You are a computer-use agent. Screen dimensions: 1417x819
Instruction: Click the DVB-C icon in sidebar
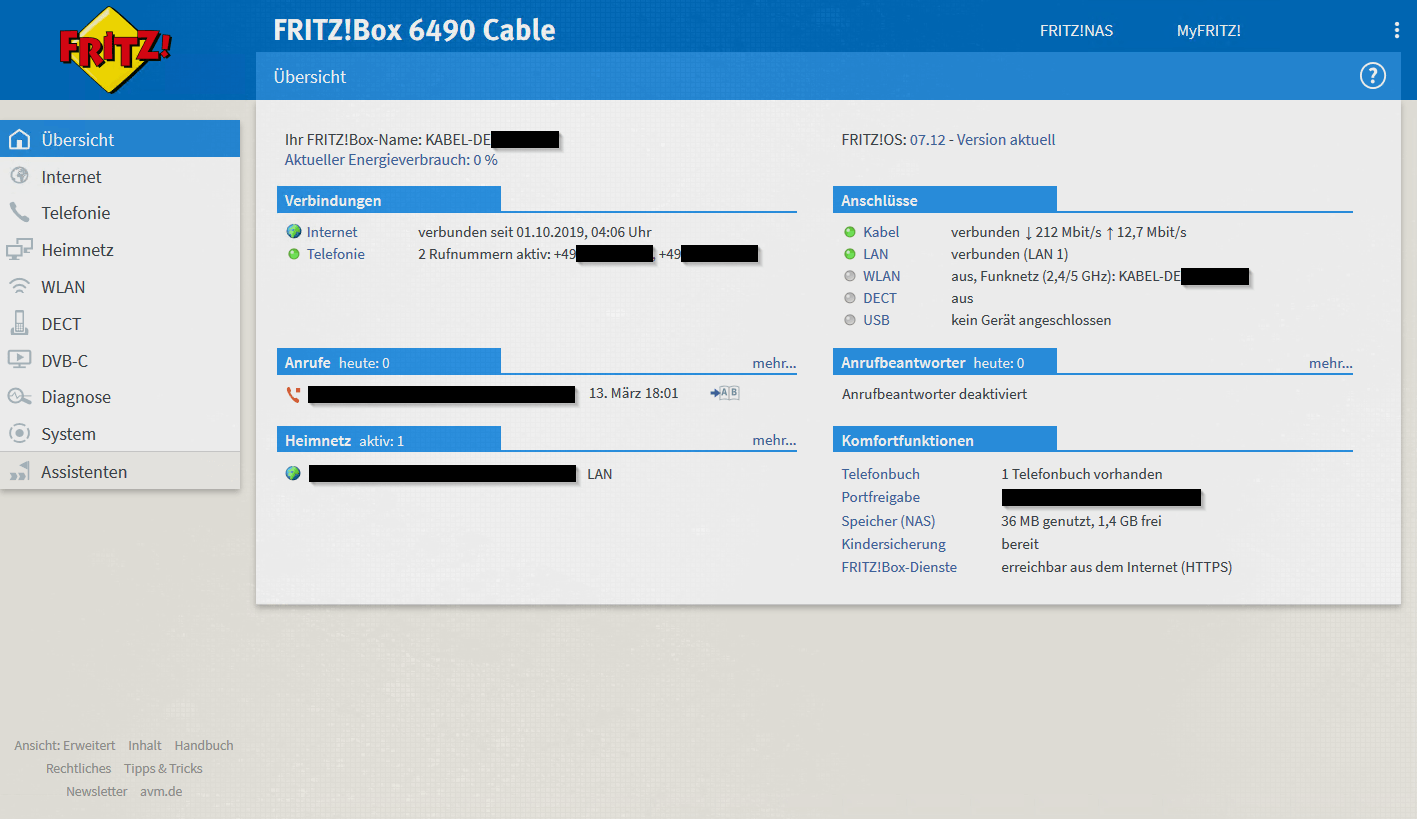(19, 361)
